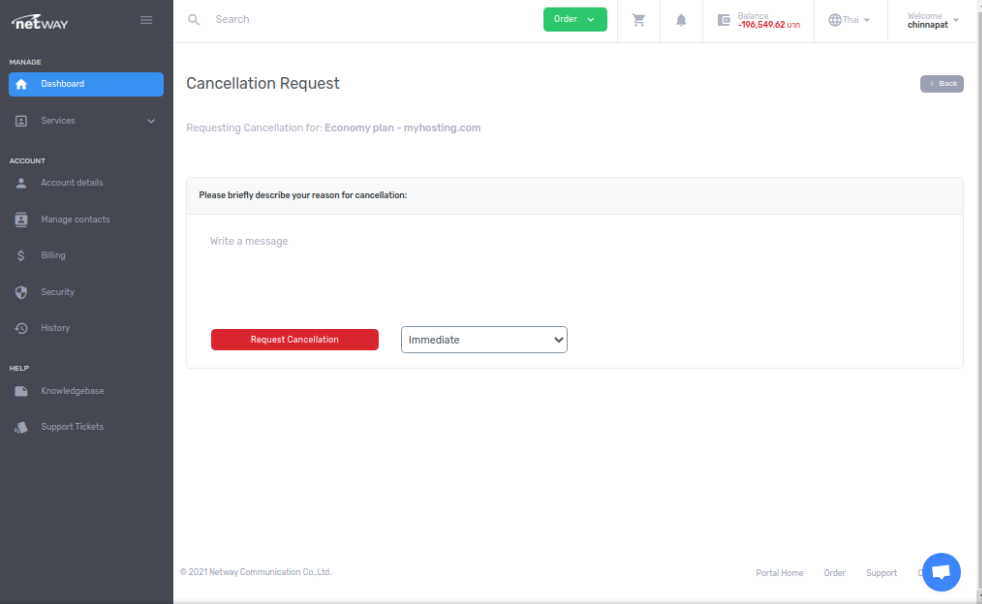Open the chinnapat user account menu
The image size is (982, 604).
pyautogui.click(x=932, y=20)
